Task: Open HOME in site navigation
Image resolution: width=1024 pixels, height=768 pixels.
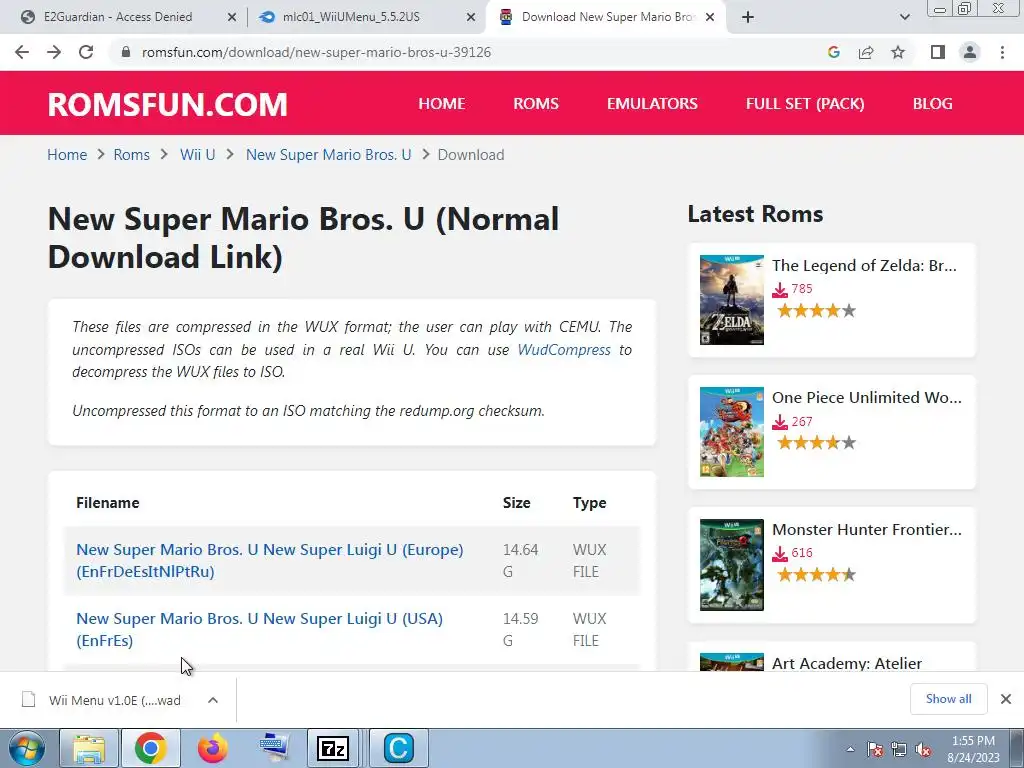Action: point(442,104)
